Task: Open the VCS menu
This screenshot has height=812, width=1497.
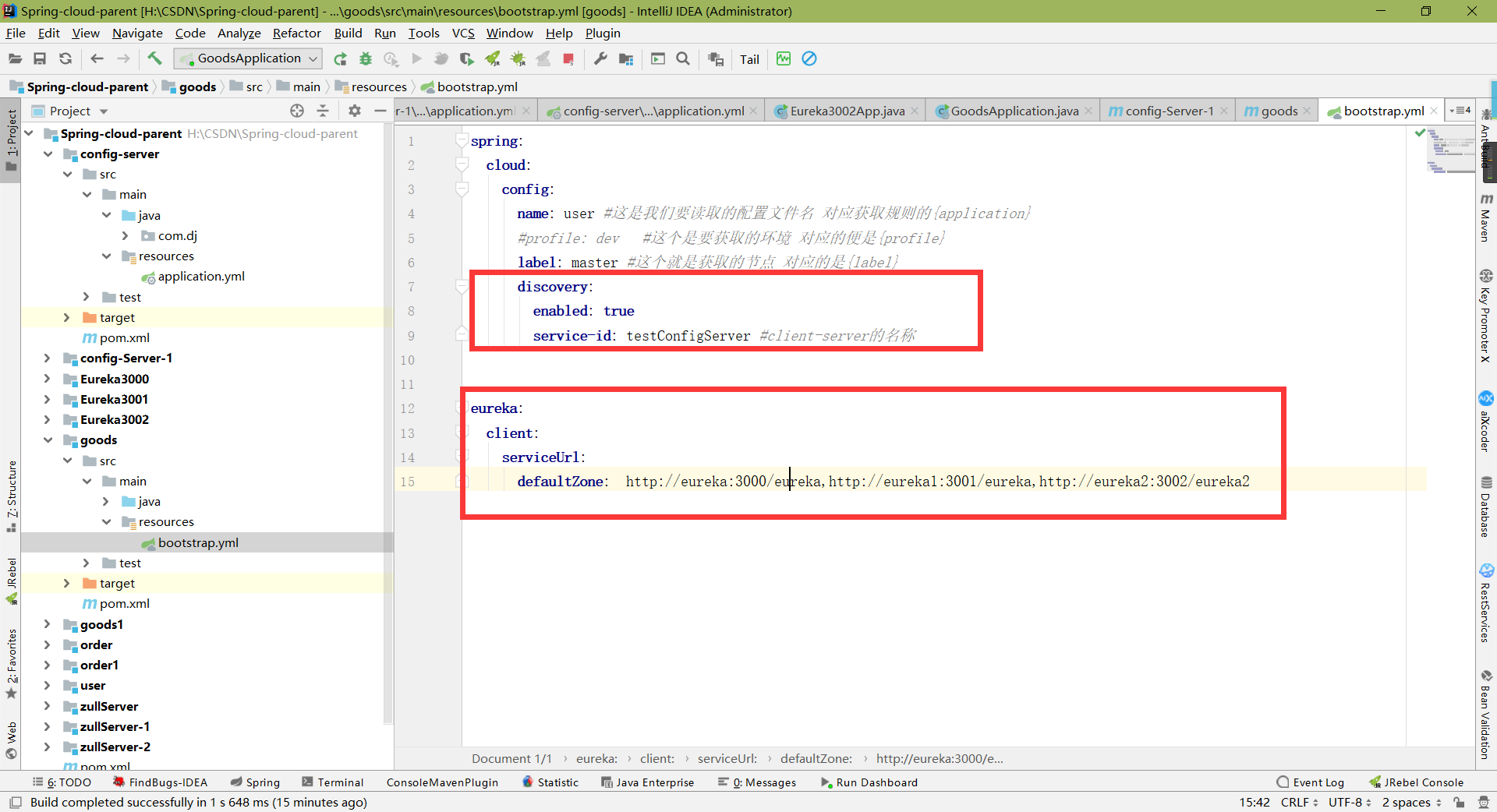Action: coord(463,33)
